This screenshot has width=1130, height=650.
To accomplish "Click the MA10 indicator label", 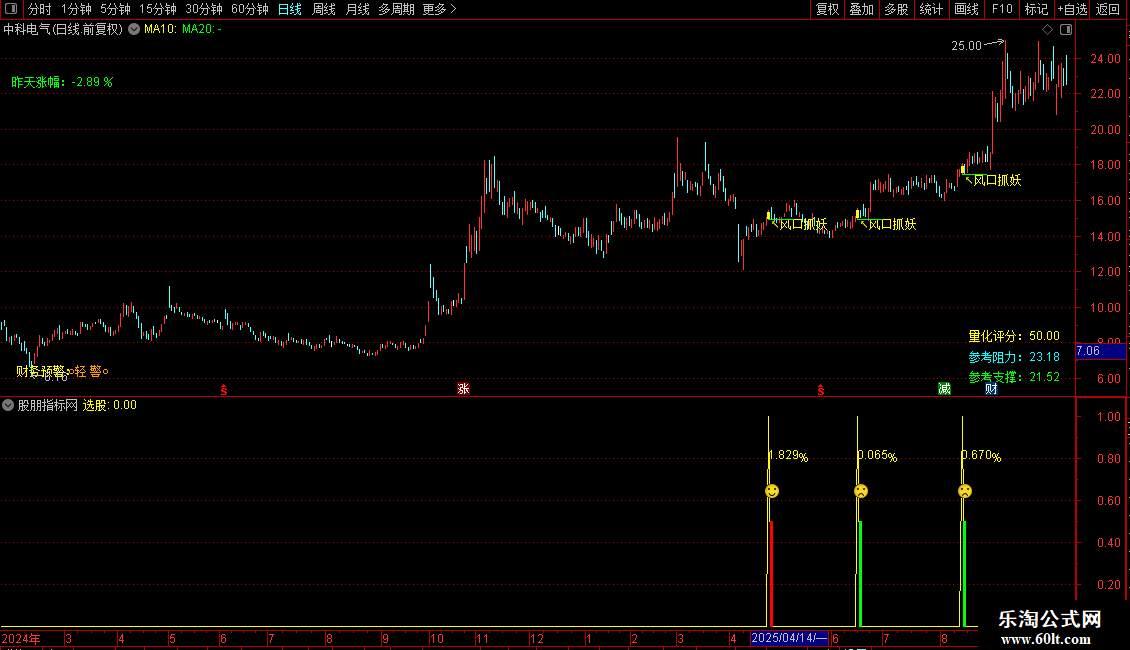I will click(x=160, y=30).
